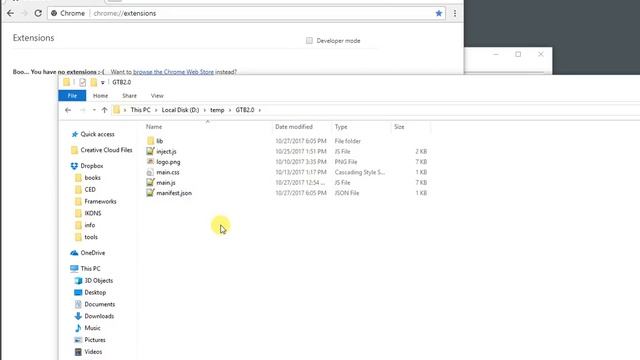Click GTB2.0 in the breadcrumb path
This screenshot has width=640, height=360.
click(x=245, y=110)
